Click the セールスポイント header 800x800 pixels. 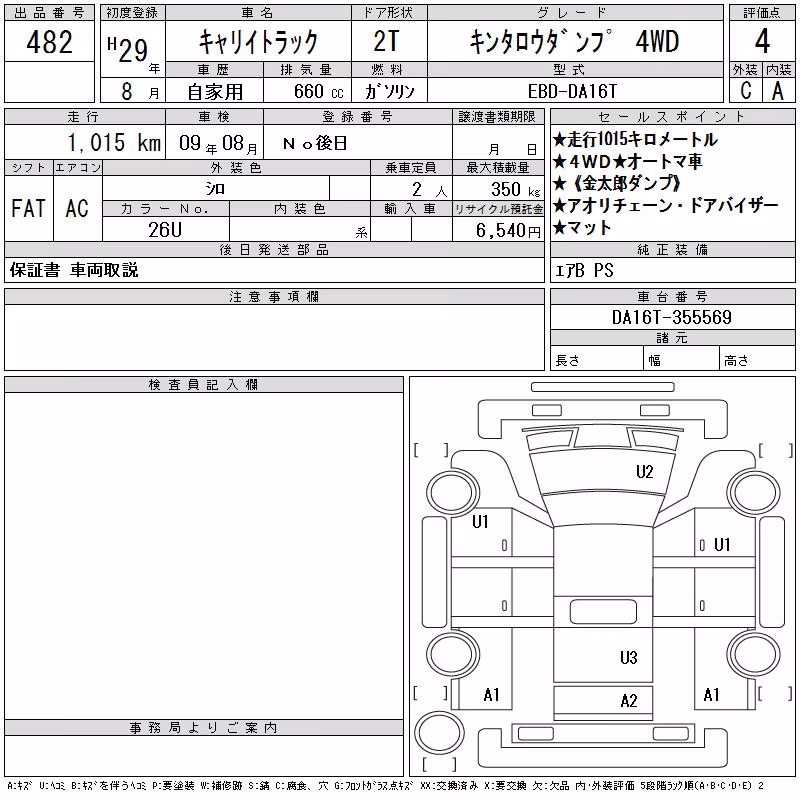click(x=672, y=117)
